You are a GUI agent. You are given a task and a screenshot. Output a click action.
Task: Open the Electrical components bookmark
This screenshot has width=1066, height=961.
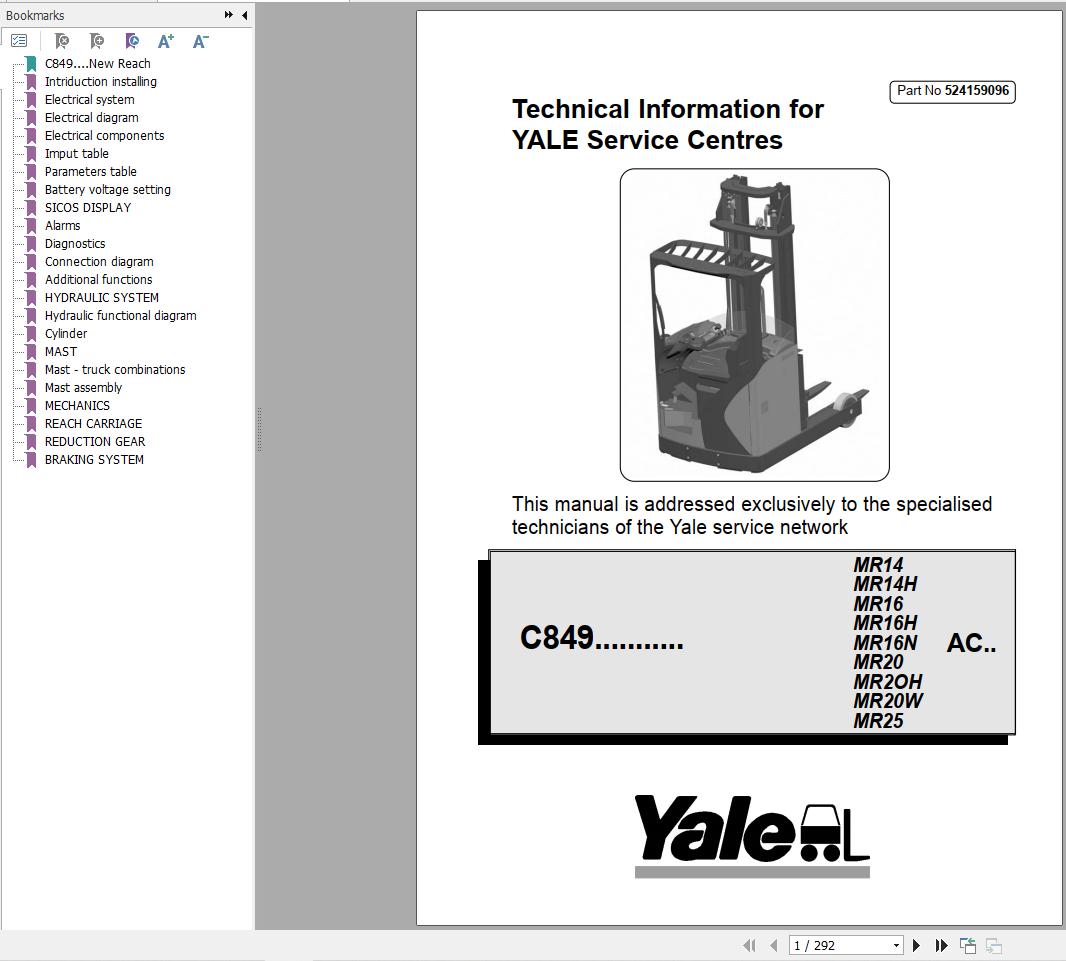105,136
